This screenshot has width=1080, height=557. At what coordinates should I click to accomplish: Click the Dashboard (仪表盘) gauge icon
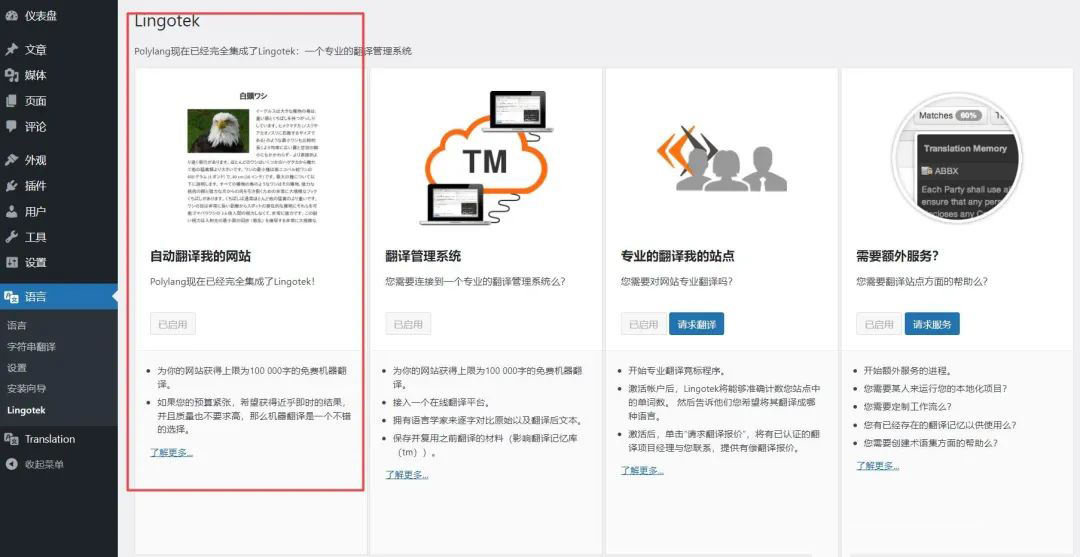point(11,16)
